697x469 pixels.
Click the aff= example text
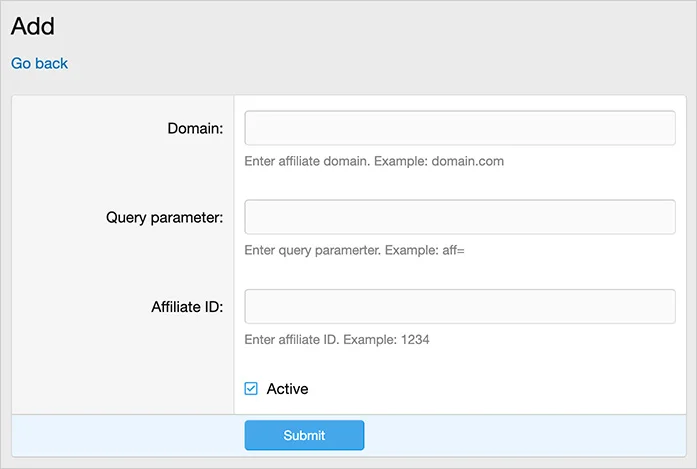tap(453, 250)
